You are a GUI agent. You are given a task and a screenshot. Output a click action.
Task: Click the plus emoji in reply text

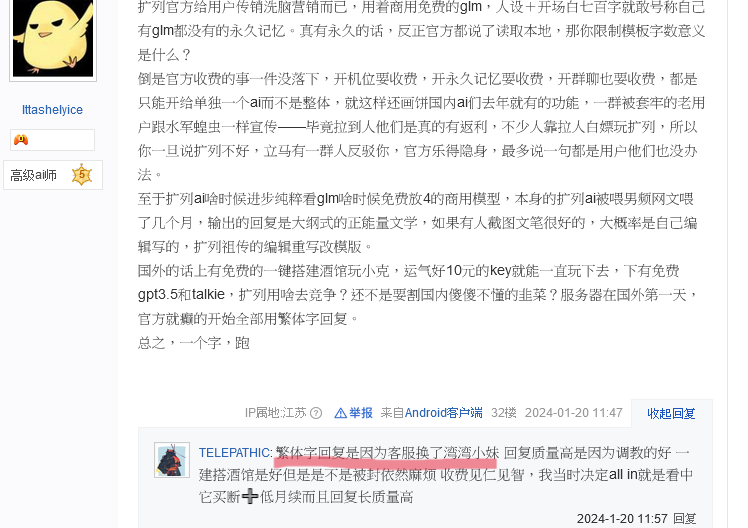click(x=250, y=497)
